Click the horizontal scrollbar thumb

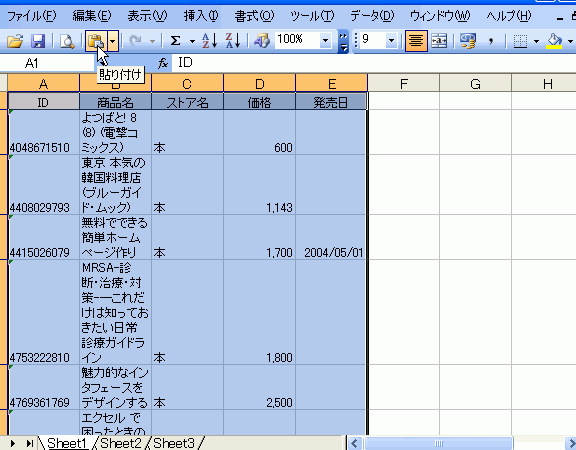click(x=439, y=443)
